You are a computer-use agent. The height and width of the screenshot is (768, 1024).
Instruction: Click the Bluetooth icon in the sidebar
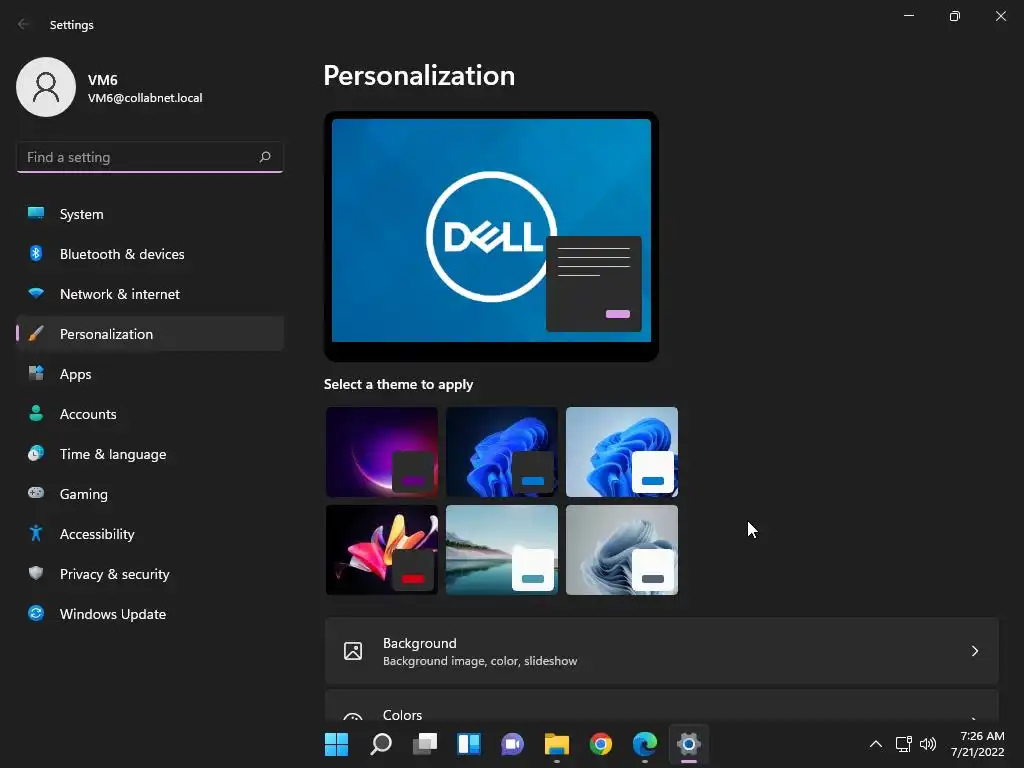pyautogui.click(x=36, y=253)
